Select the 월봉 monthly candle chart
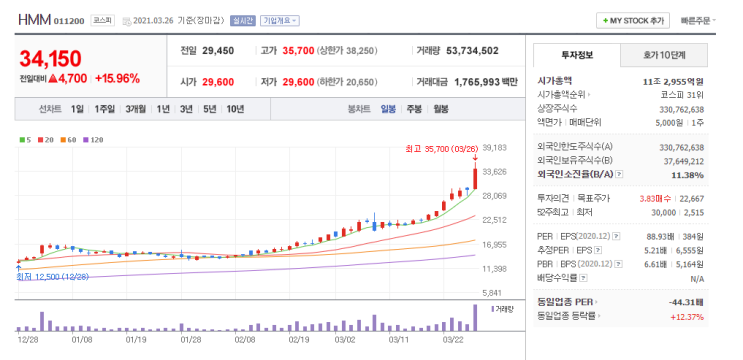743x360 pixels. point(441,109)
